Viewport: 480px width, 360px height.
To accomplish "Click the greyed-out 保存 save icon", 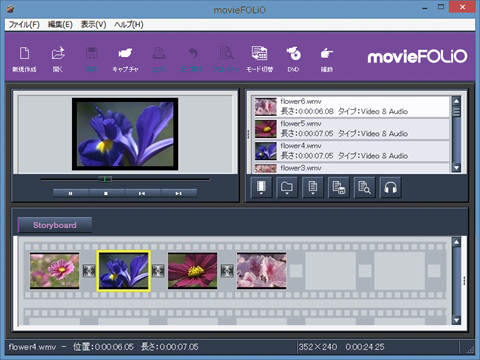I will (91, 59).
